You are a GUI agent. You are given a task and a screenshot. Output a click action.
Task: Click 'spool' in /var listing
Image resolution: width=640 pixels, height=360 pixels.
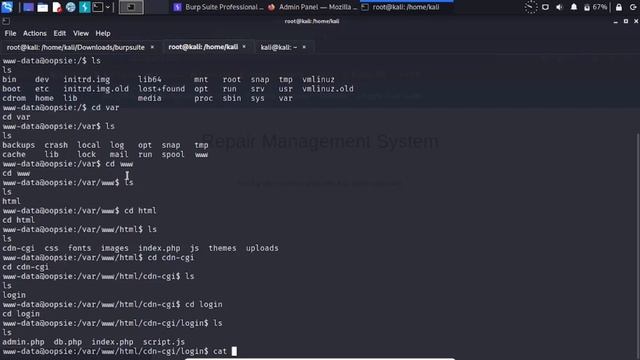click(173, 155)
